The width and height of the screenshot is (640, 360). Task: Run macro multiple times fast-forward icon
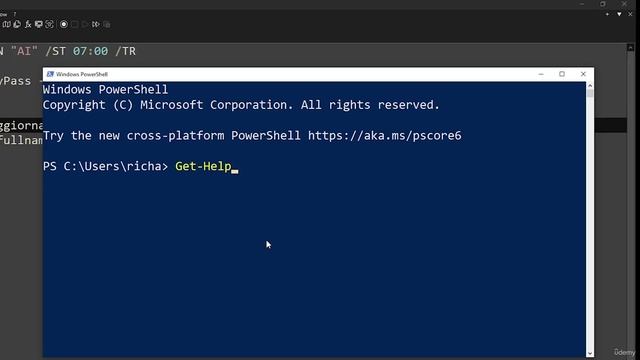(96, 24)
